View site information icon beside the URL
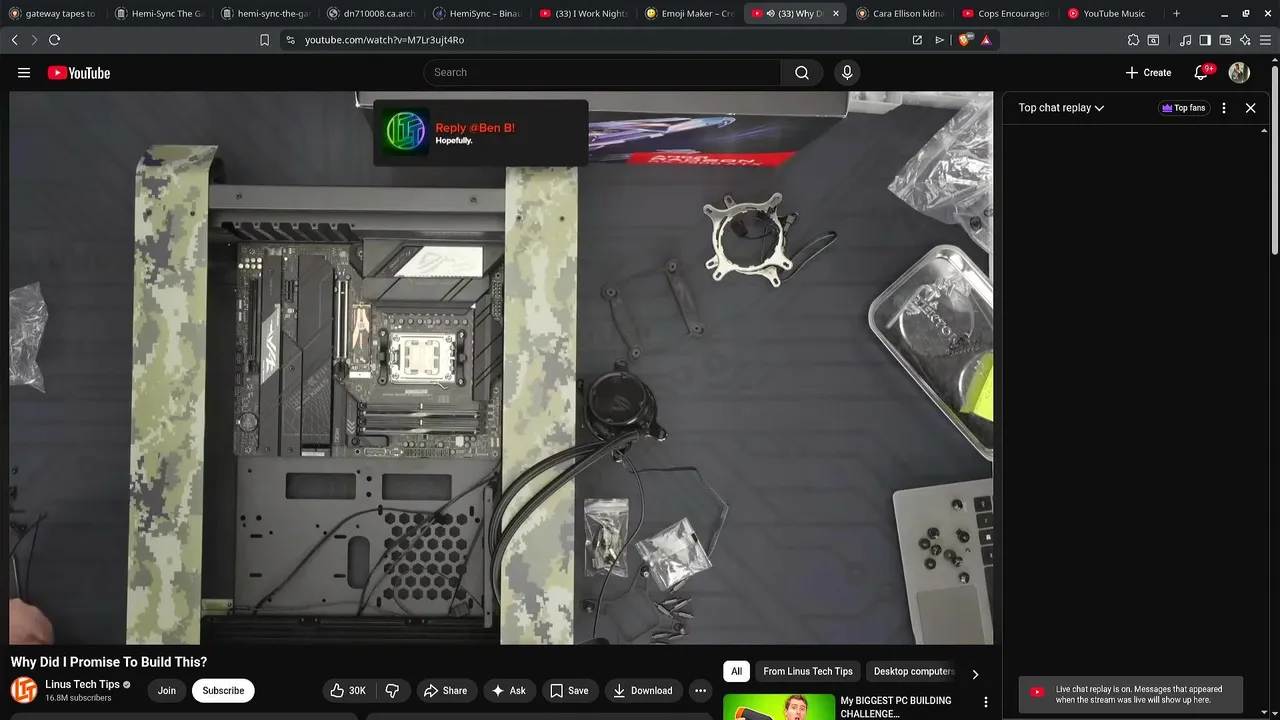 290,40
